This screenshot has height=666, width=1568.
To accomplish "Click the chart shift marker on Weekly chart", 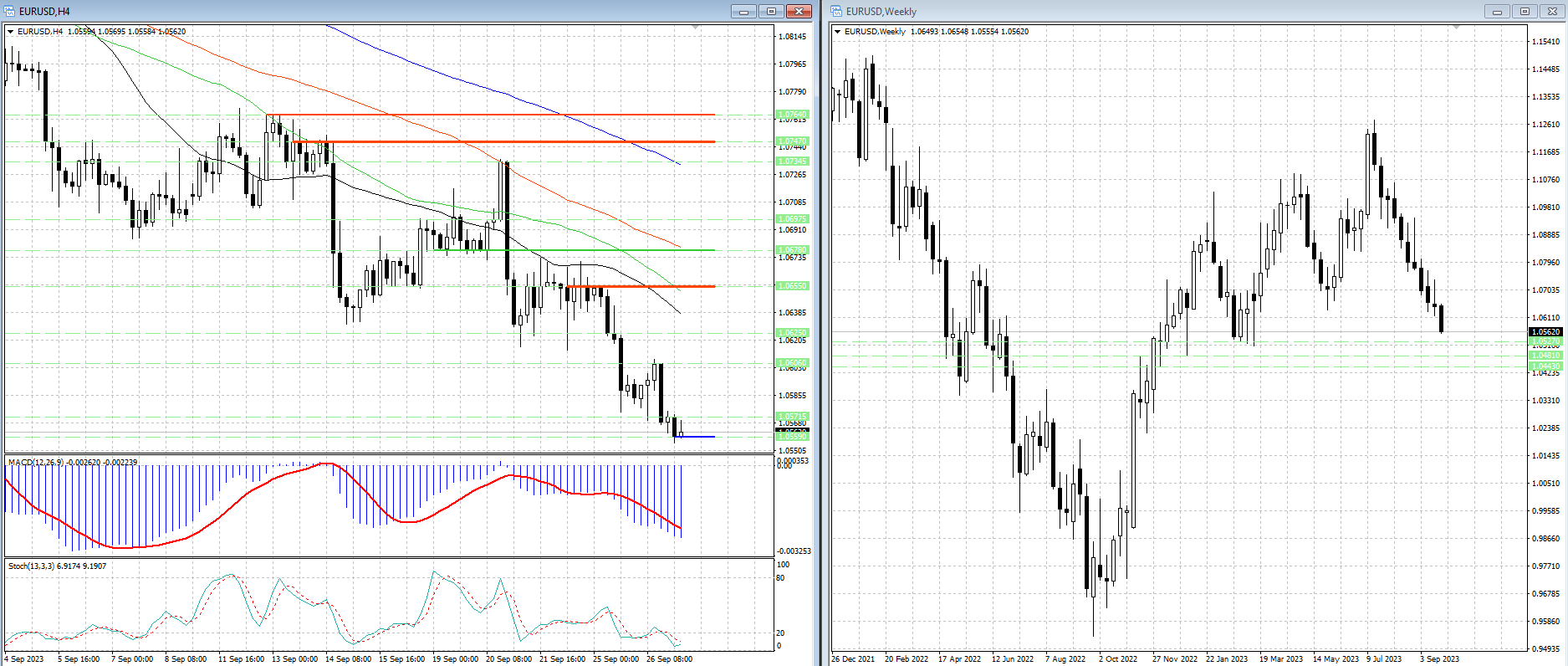I will click(x=1456, y=28).
